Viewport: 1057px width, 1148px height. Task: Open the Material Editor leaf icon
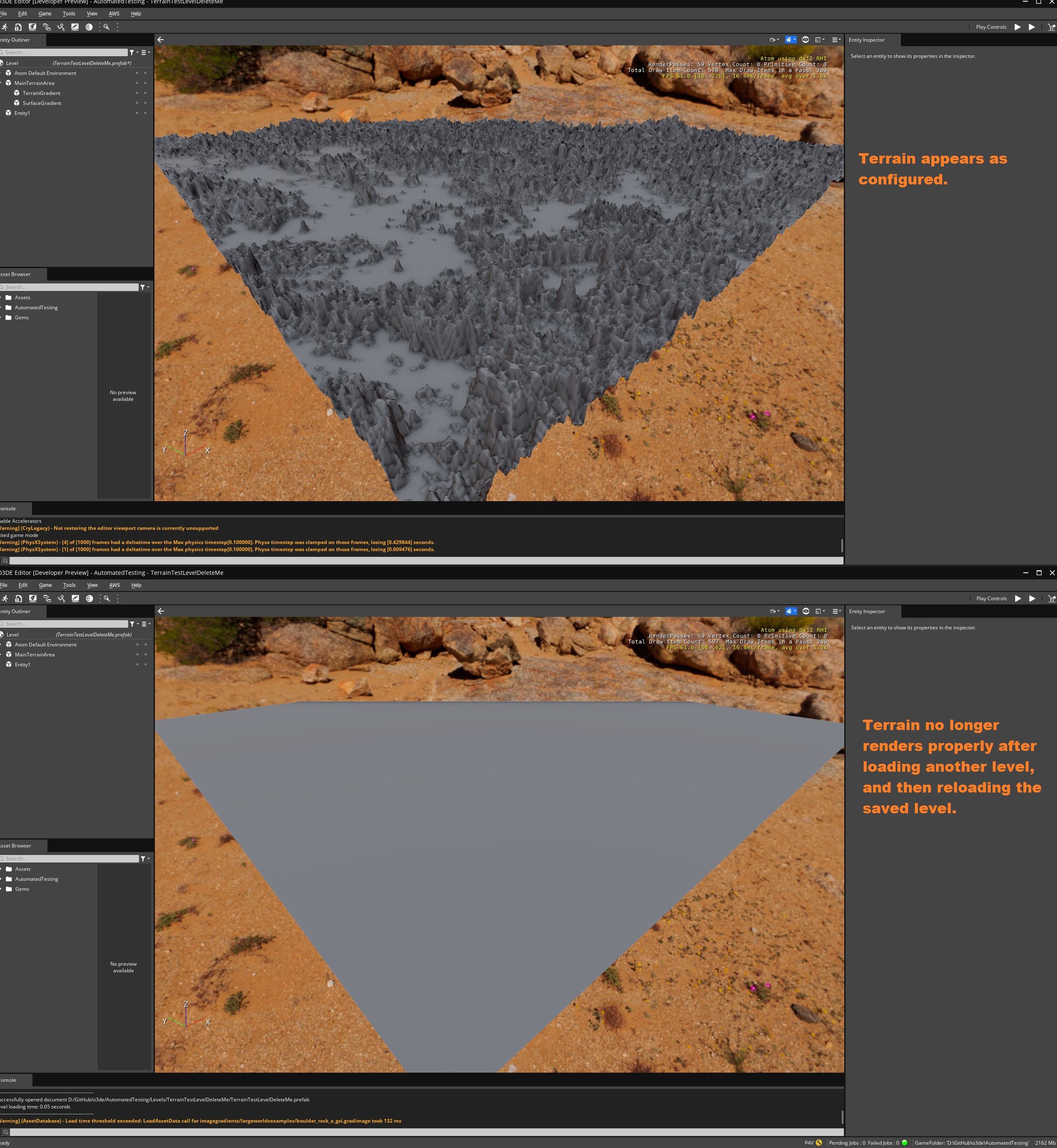[32, 27]
